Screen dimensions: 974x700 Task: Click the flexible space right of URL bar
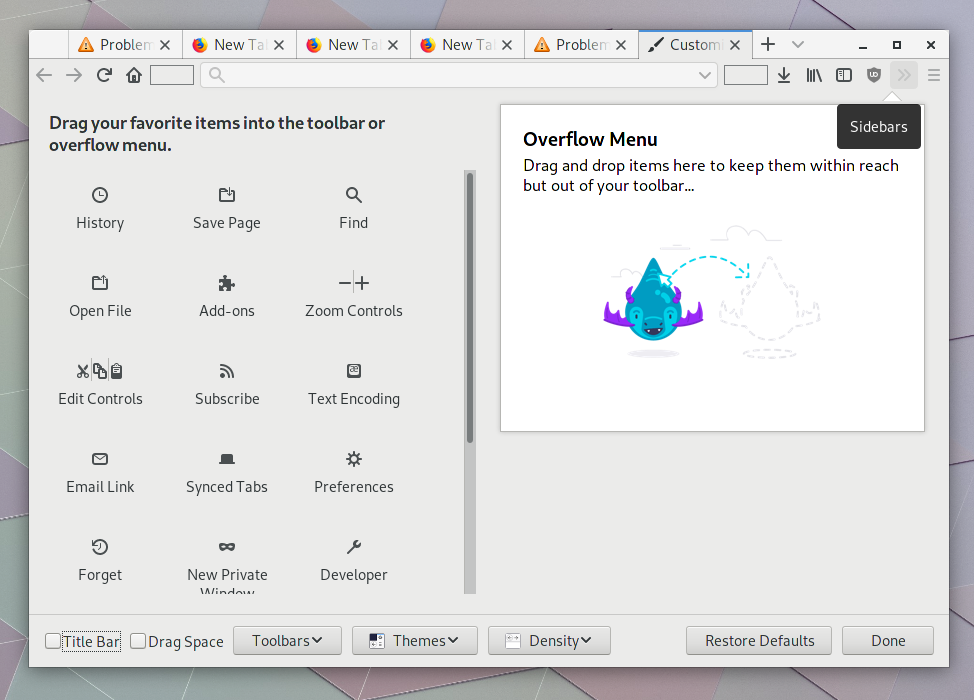(745, 75)
